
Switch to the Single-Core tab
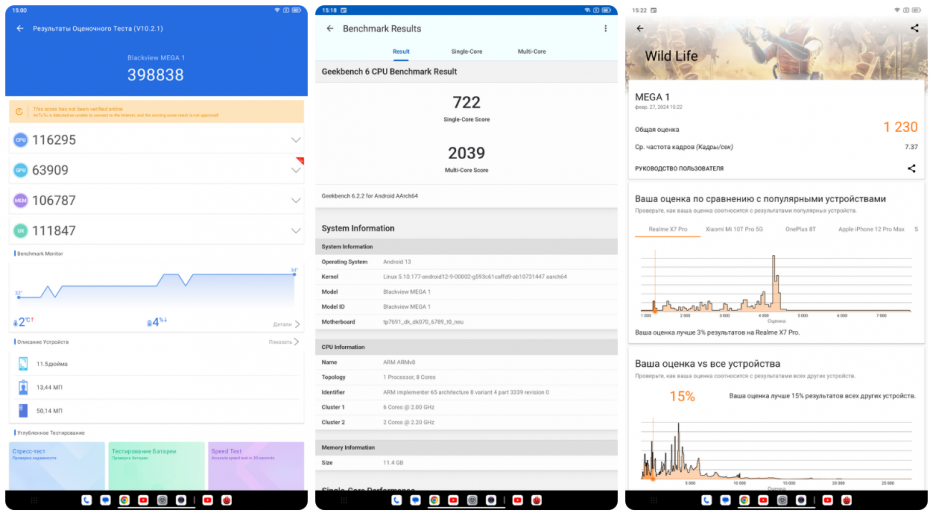click(467, 52)
